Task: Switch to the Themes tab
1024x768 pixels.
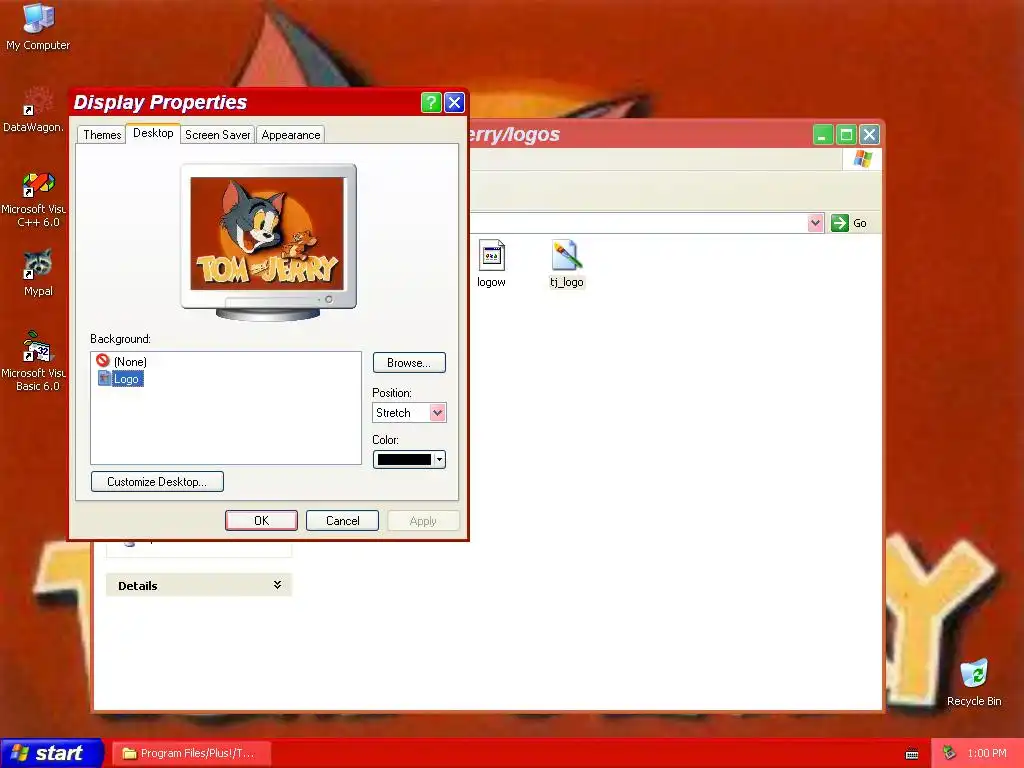Action: coord(102,135)
